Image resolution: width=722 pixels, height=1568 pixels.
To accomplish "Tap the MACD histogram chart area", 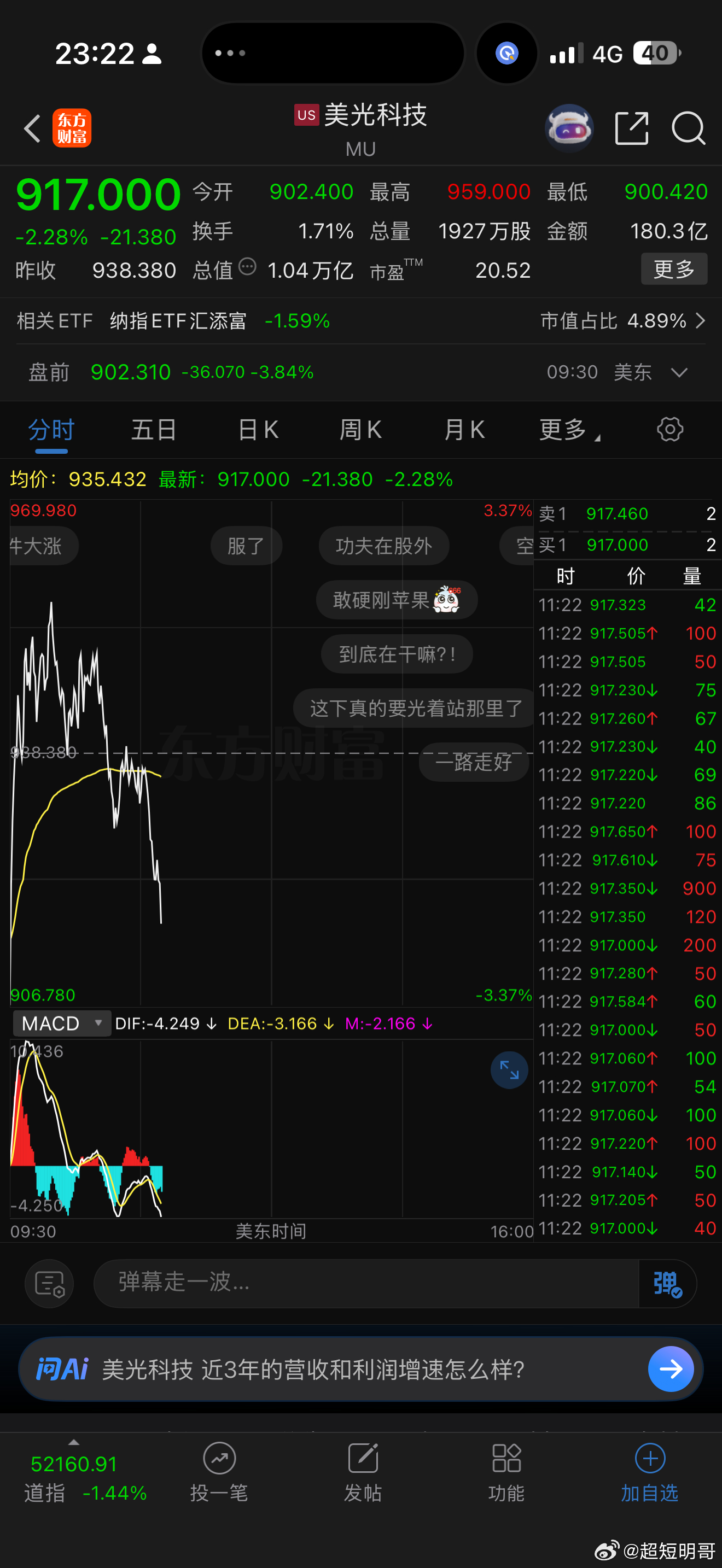I will (x=271, y=1128).
